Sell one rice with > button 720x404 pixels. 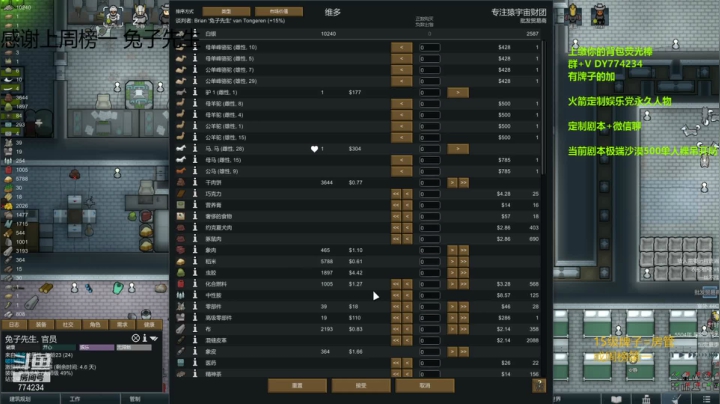(x=452, y=261)
